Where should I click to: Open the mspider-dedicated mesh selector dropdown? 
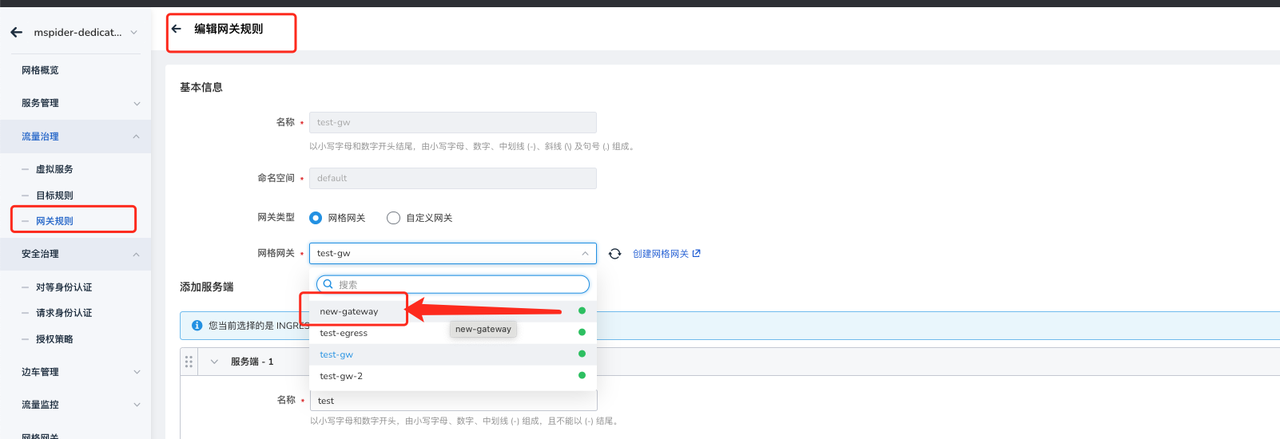coord(134,33)
